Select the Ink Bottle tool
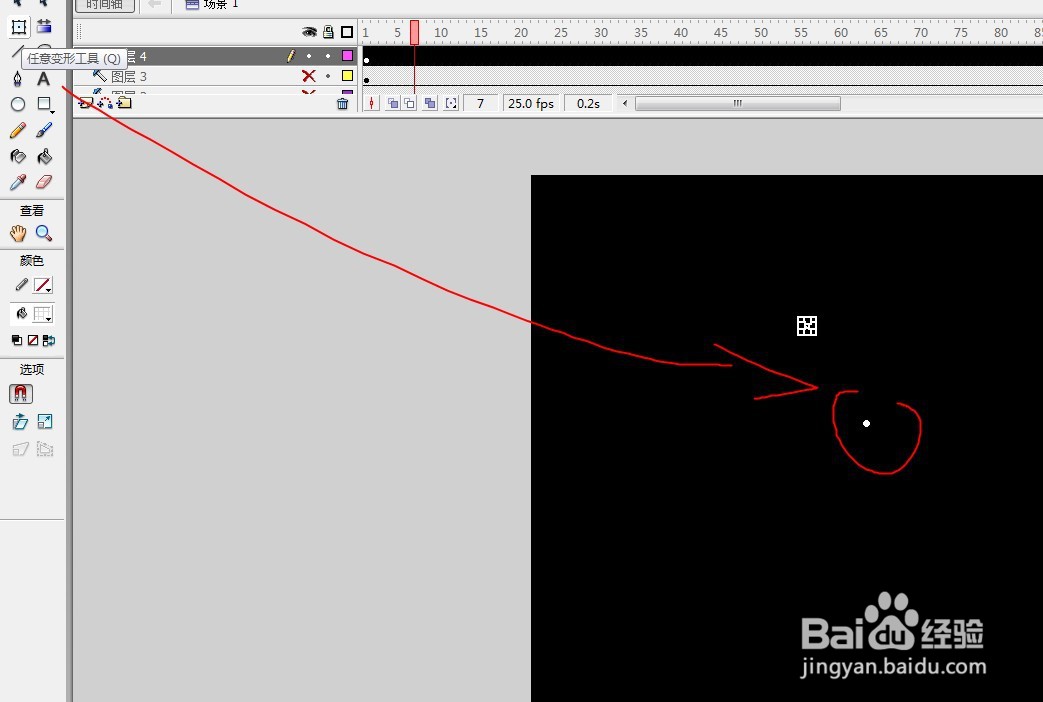The image size is (1043, 702). point(18,156)
